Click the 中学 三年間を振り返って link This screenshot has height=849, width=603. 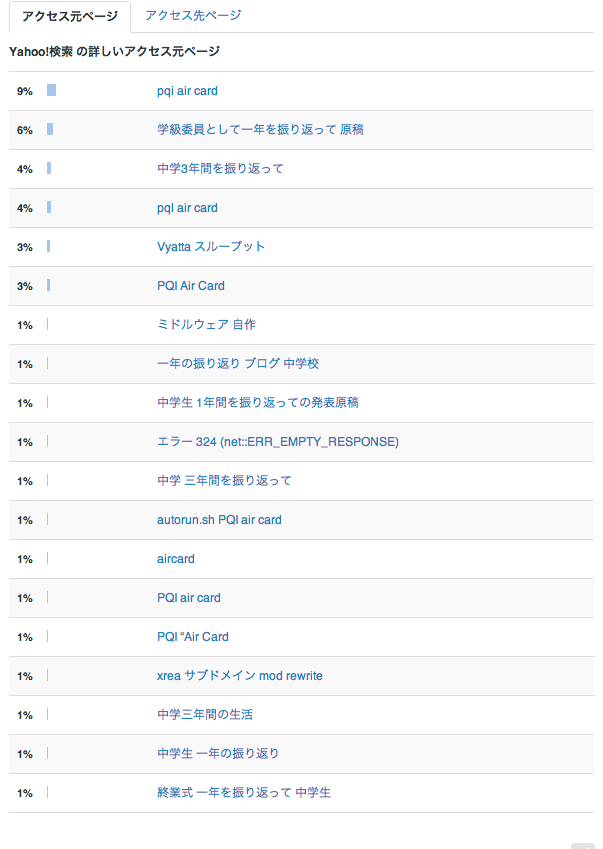[224, 481]
